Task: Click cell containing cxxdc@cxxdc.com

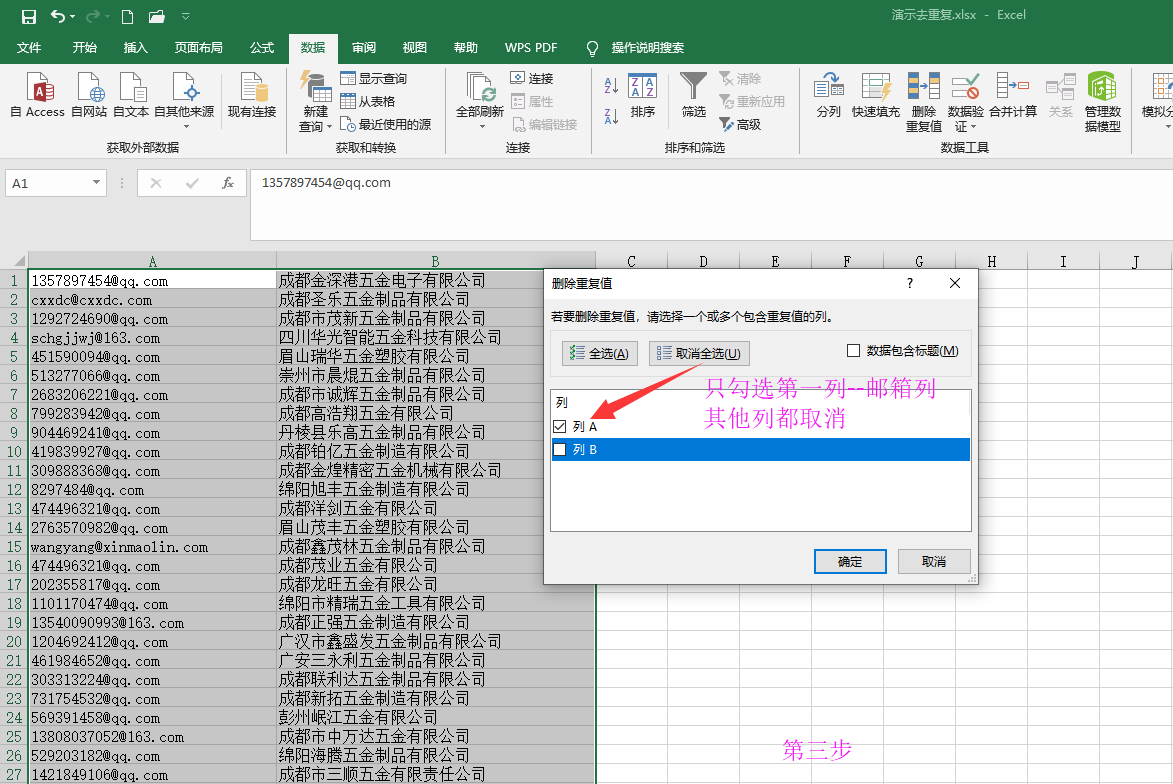Action: (153, 300)
